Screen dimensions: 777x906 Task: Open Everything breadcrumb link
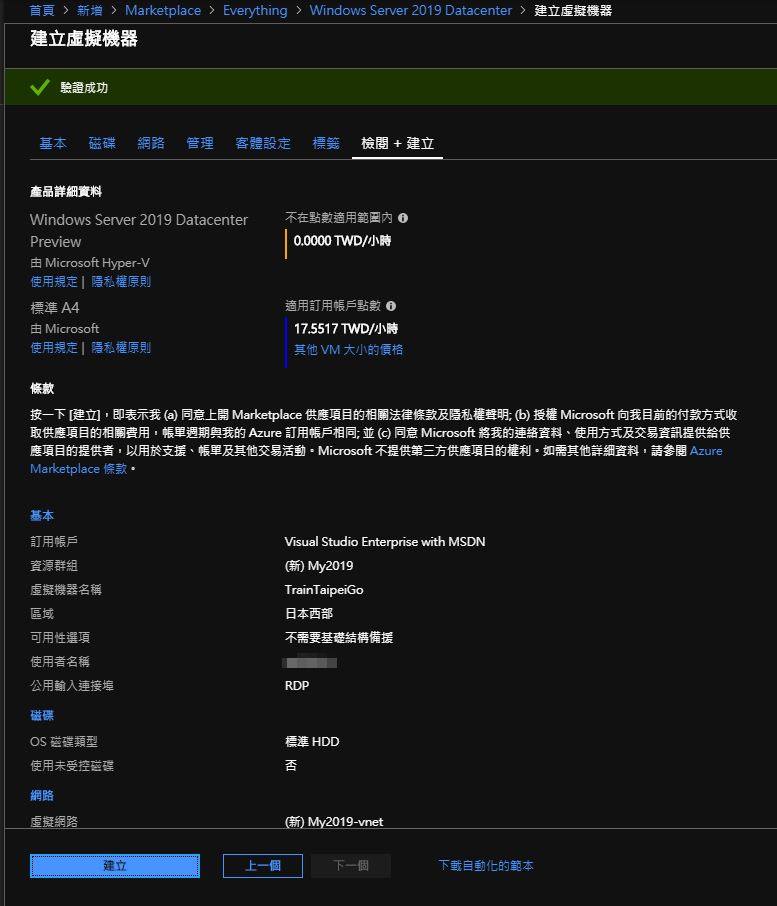point(255,10)
